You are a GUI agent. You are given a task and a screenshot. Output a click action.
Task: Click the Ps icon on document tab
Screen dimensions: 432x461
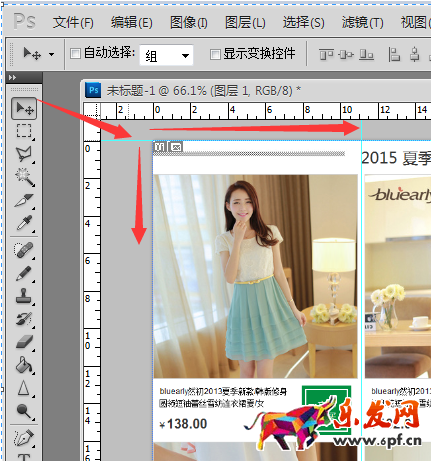coord(93,90)
